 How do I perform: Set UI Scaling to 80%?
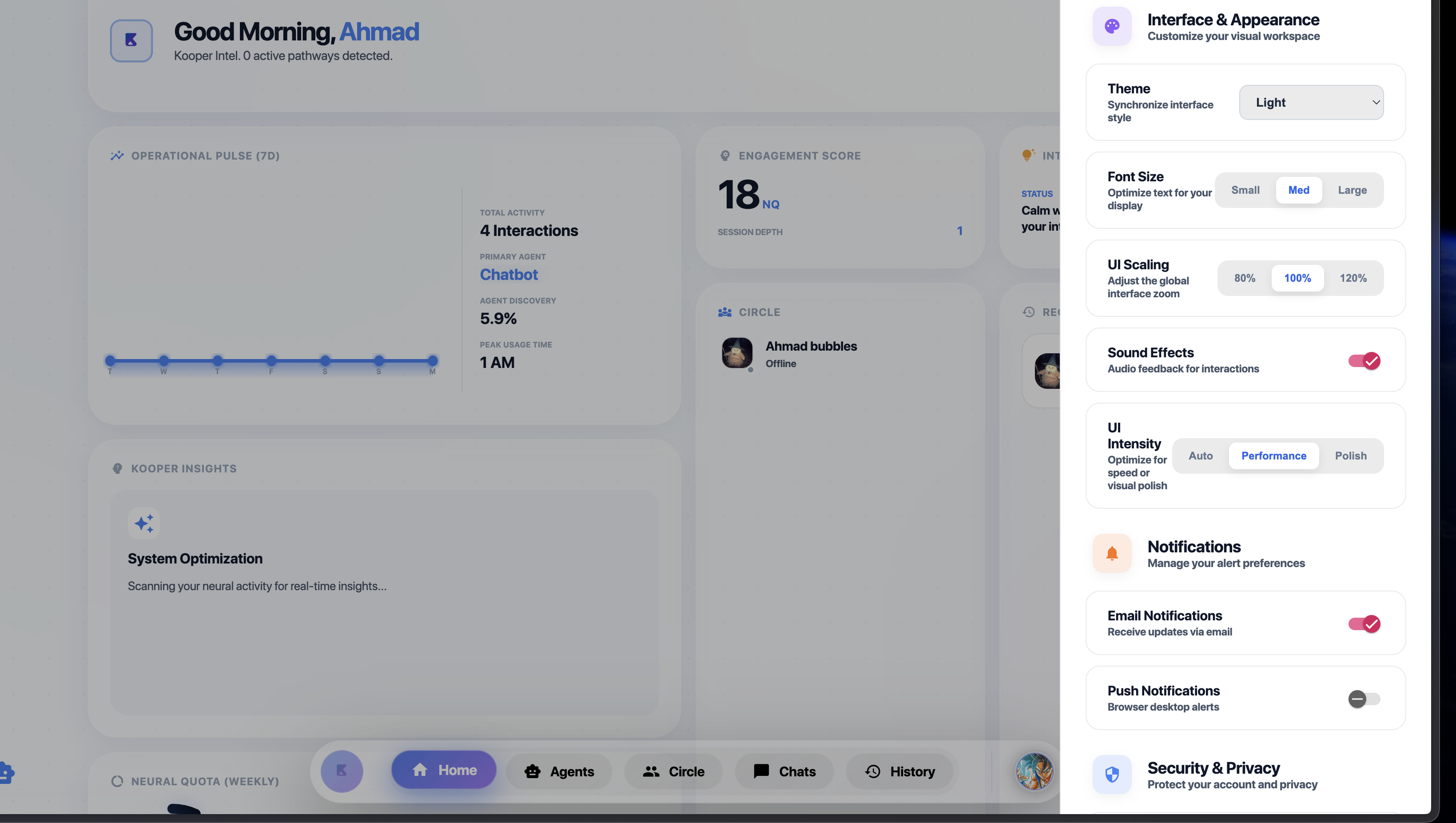(1245, 278)
